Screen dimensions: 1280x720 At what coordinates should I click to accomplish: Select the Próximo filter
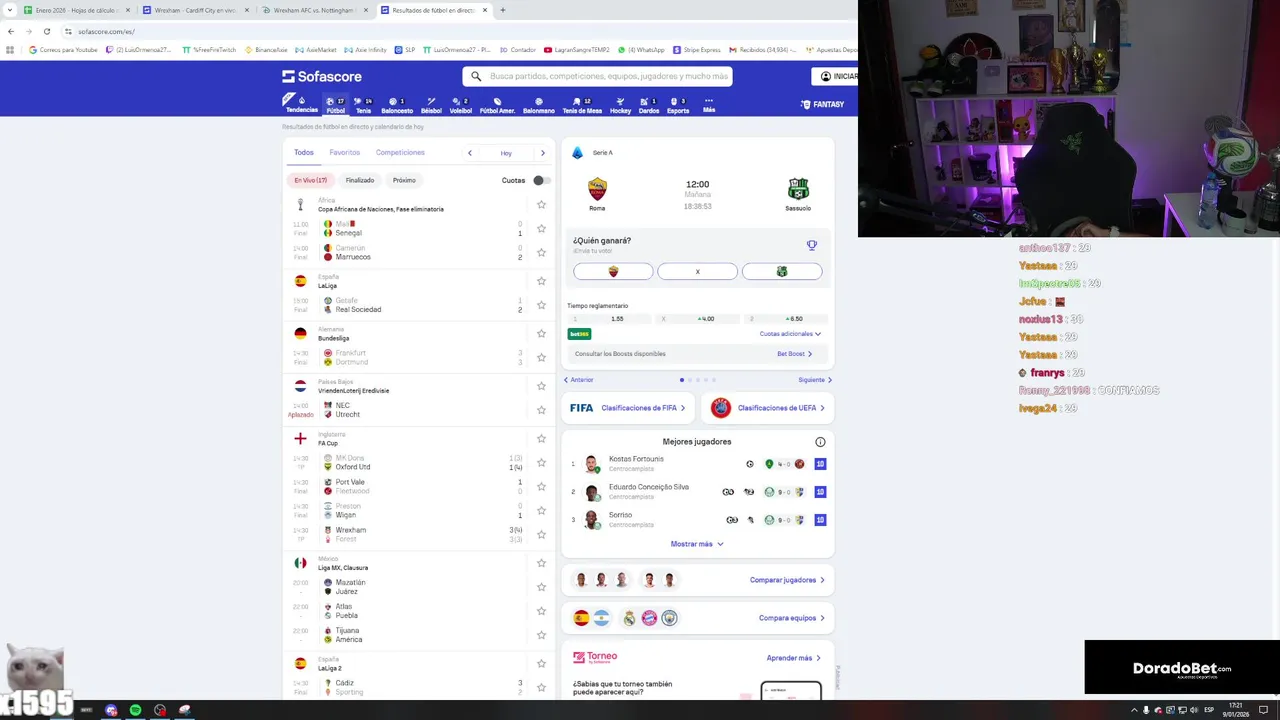(x=404, y=180)
